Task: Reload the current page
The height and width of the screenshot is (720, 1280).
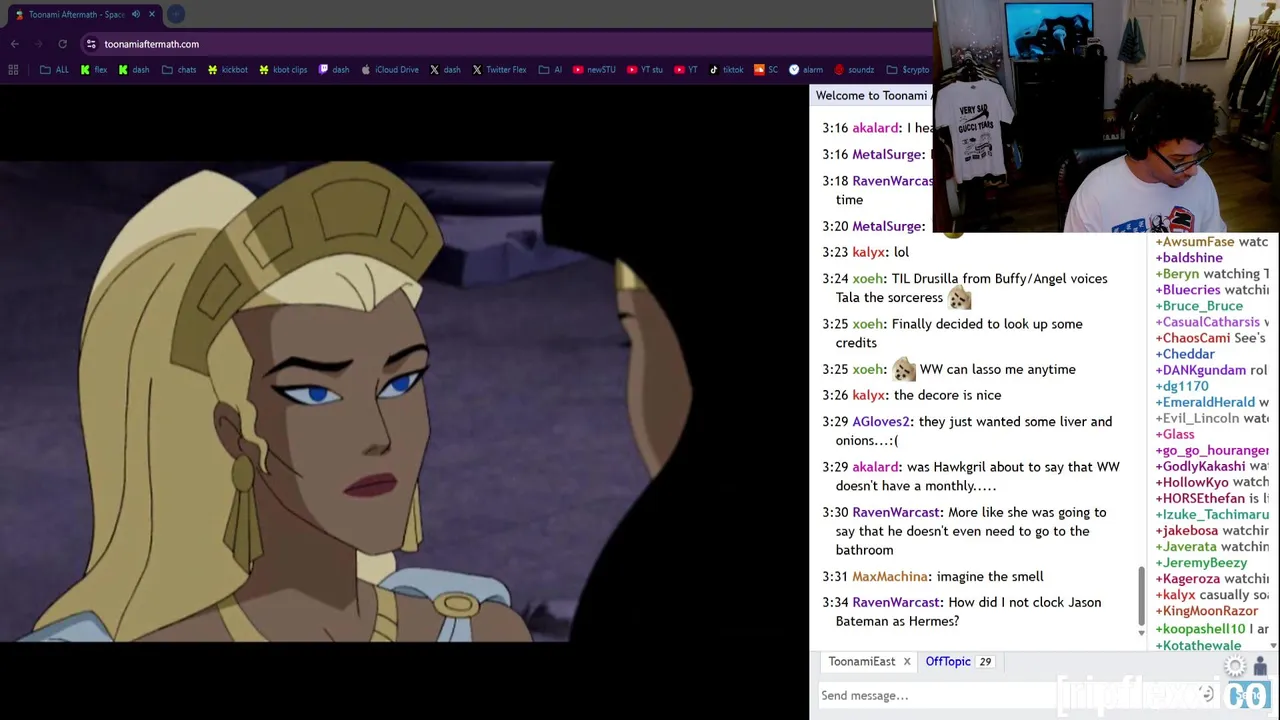Action: pyautogui.click(x=62, y=44)
